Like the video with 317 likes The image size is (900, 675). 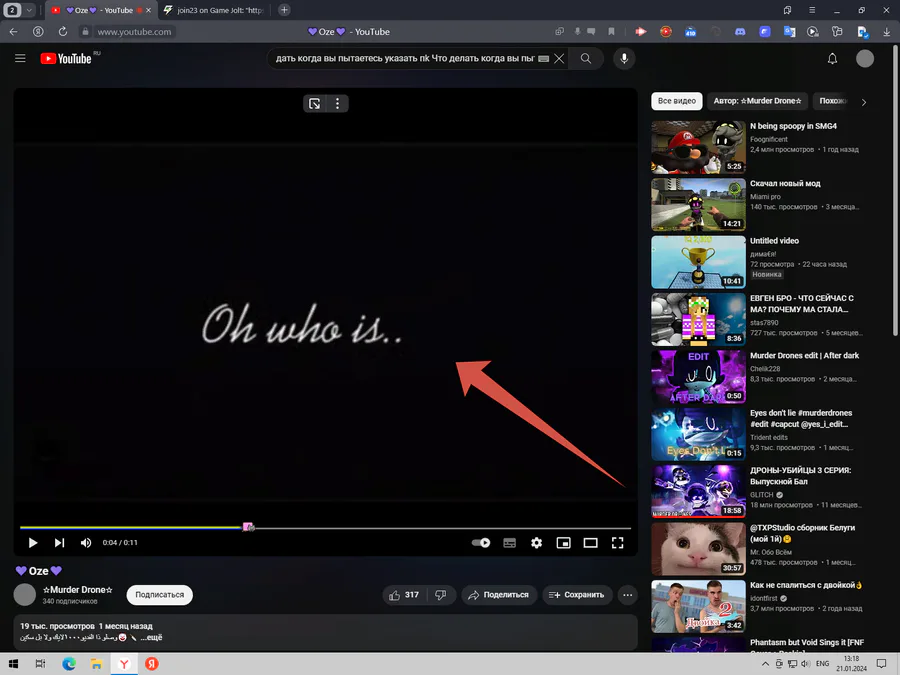coord(404,595)
